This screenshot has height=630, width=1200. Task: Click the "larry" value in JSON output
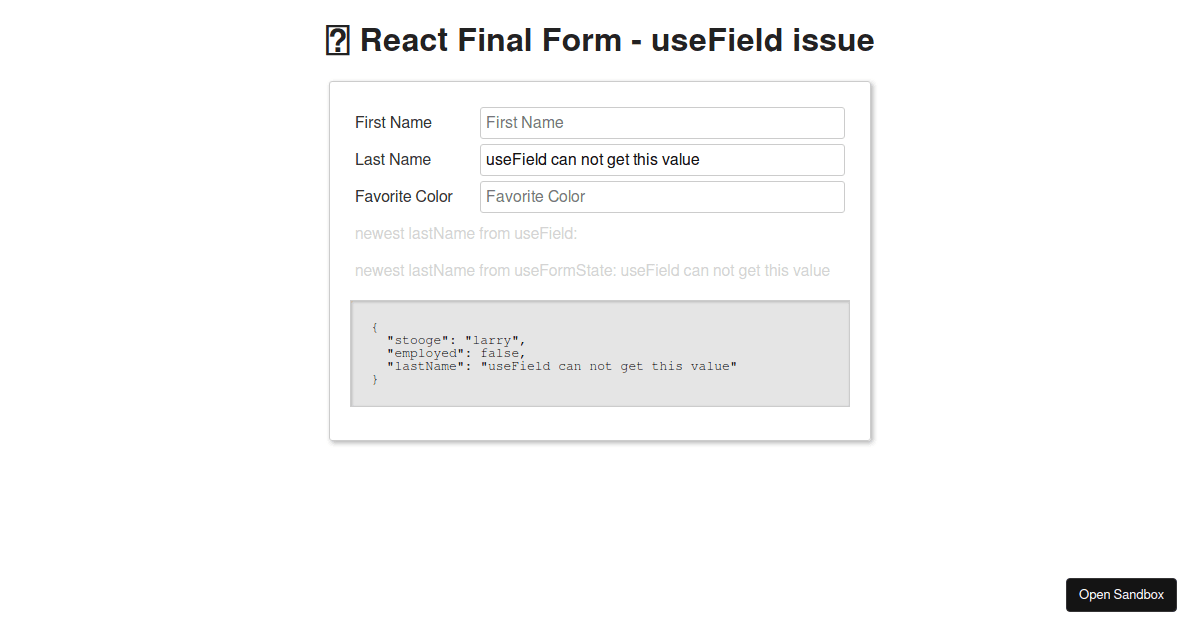(x=491, y=340)
